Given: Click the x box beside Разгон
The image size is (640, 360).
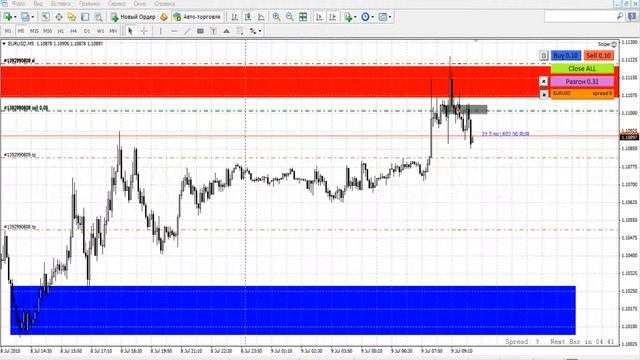Looking at the screenshot, I should click(543, 82).
